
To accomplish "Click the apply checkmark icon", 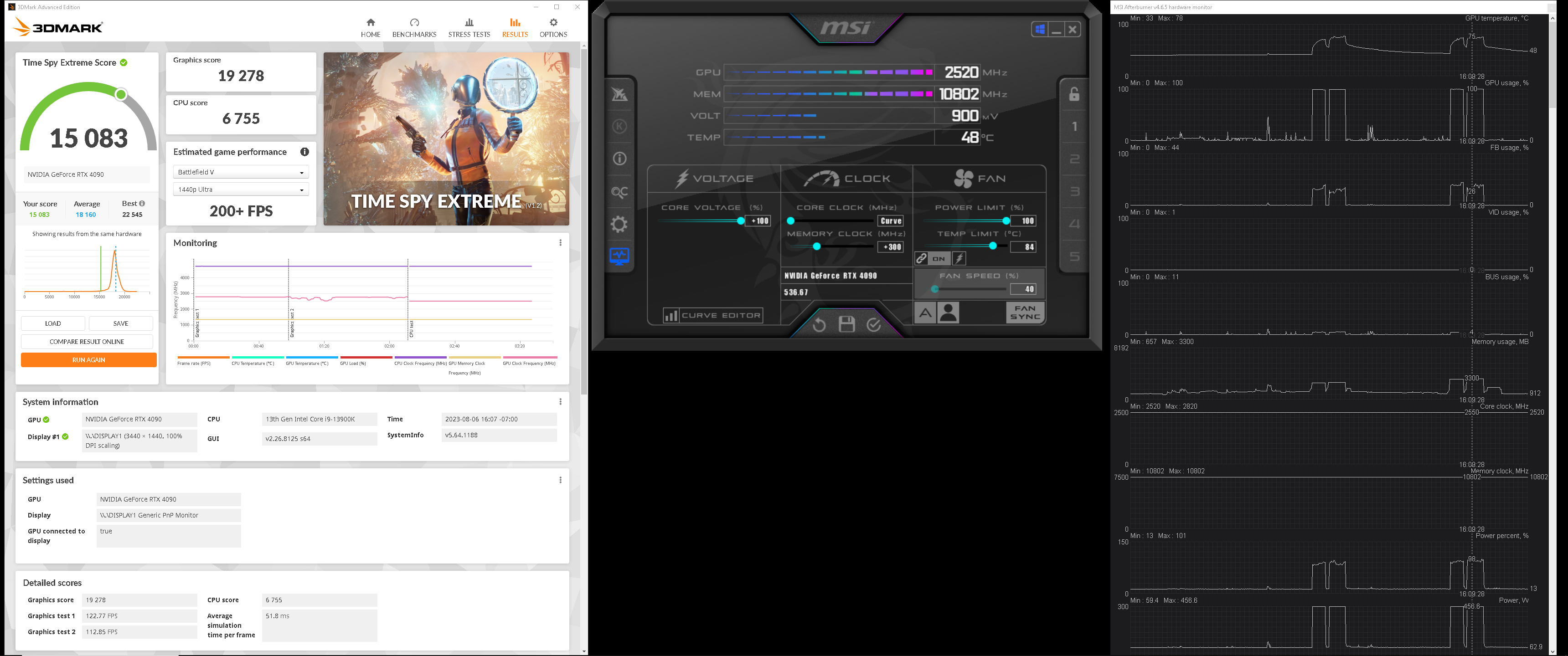I will point(873,325).
